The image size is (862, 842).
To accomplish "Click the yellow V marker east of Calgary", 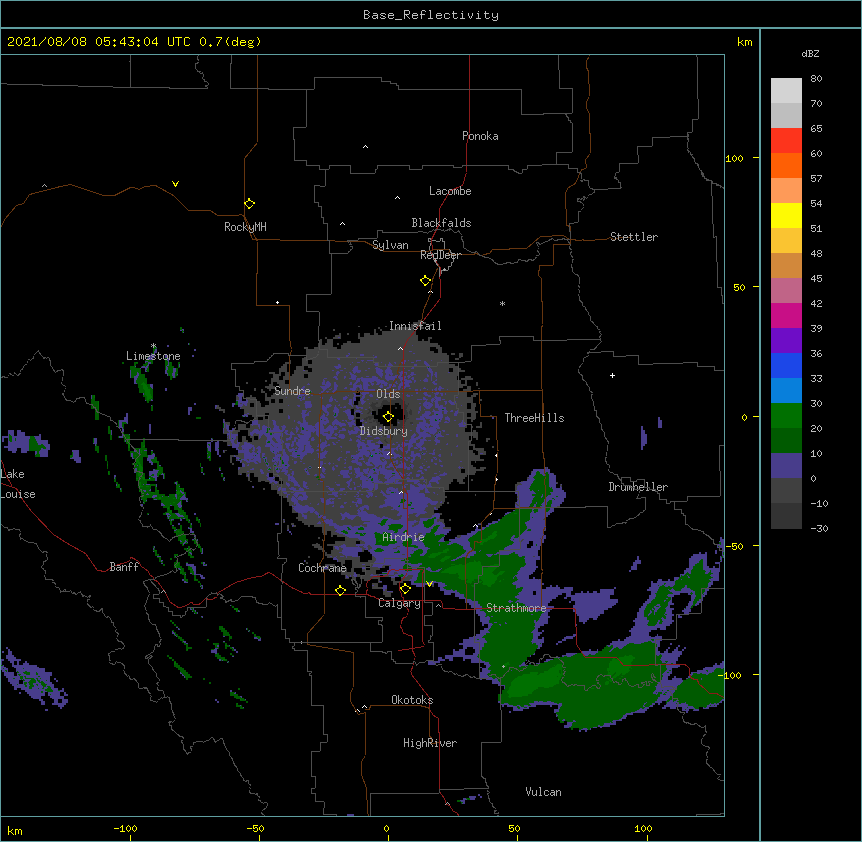I will [429, 584].
